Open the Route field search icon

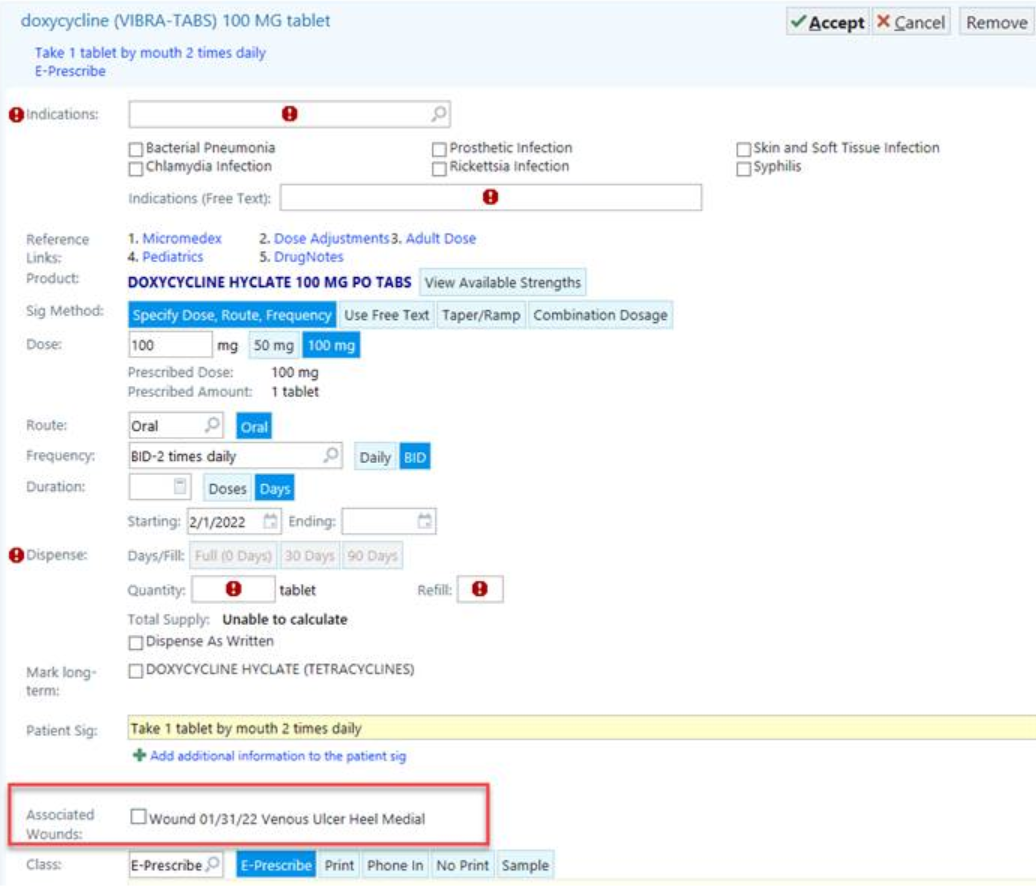point(212,424)
